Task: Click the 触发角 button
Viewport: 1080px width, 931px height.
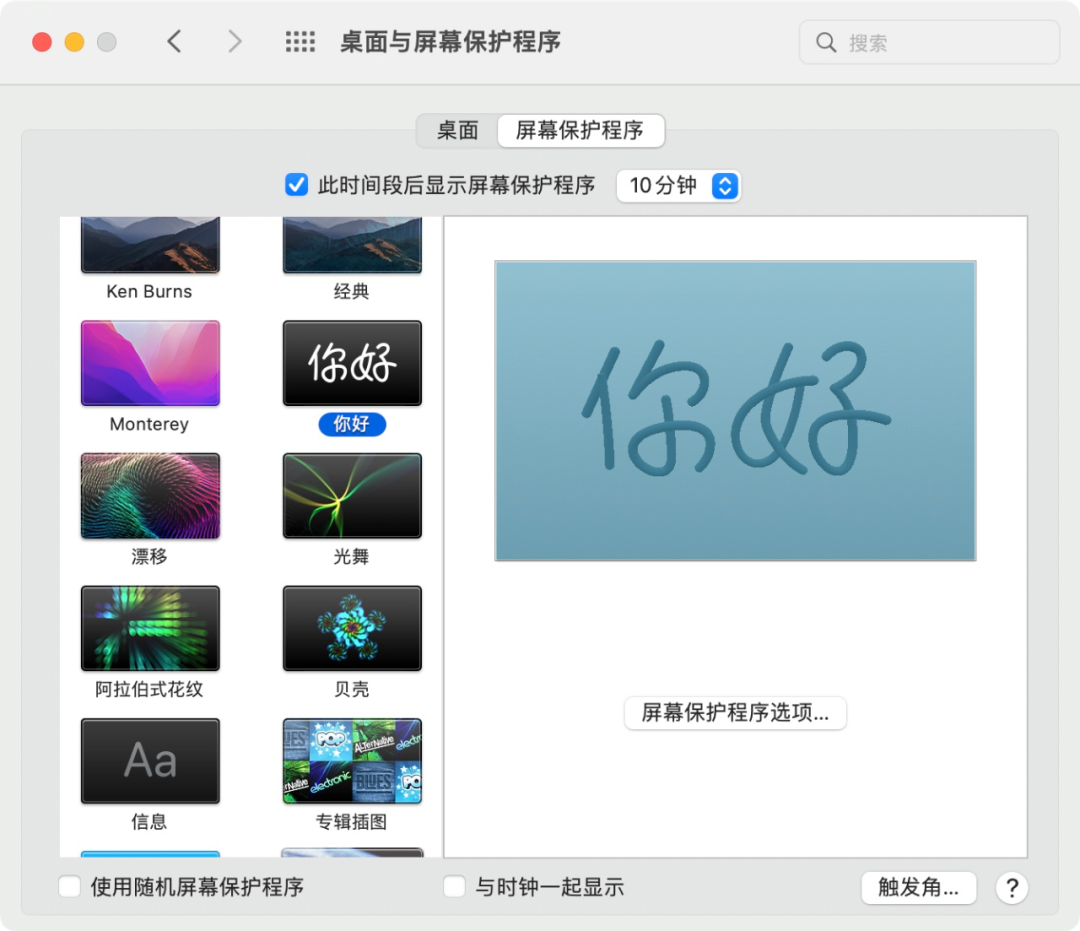Action: (x=918, y=888)
